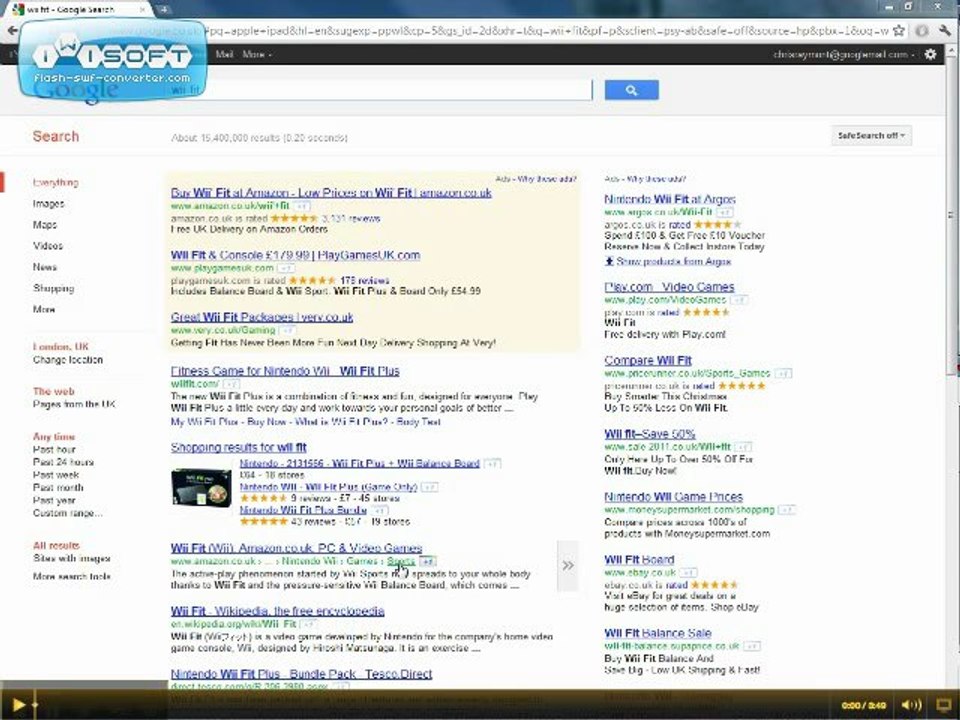Open Wii Fit Board ebay ad
This screenshot has height=720, width=960.
tap(639, 560)
